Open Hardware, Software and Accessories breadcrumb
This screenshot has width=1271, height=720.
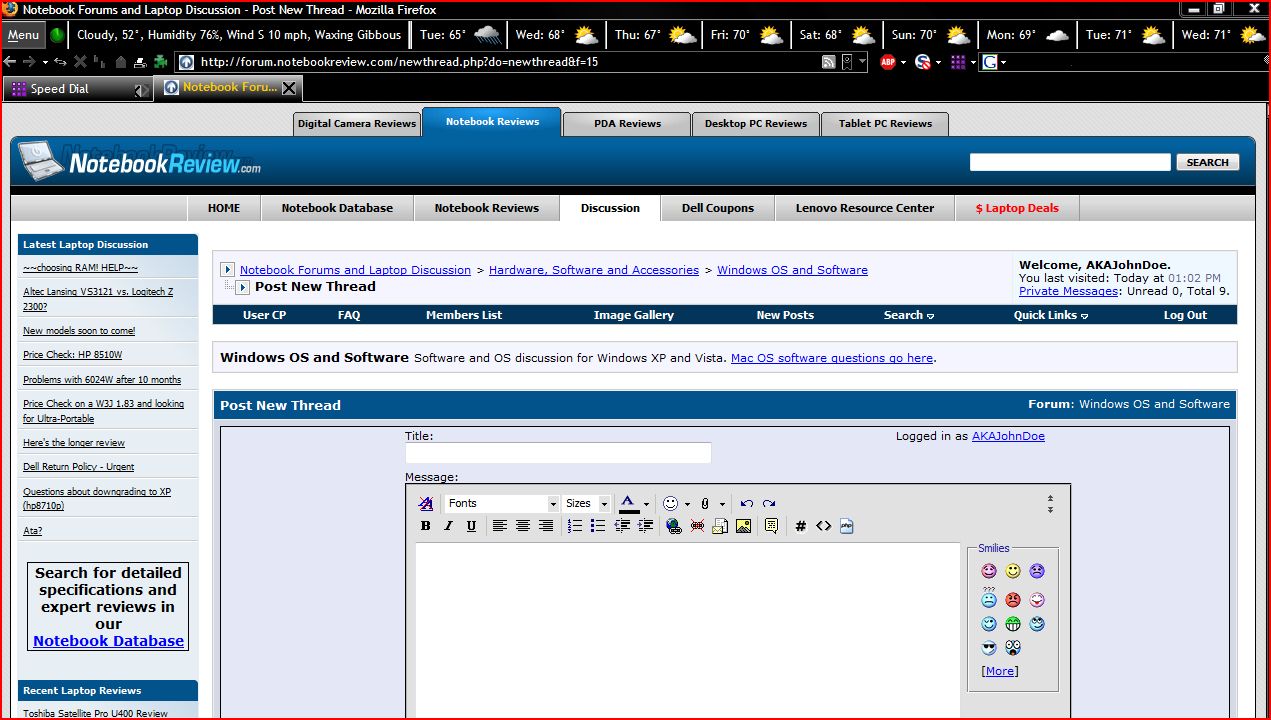tap(594, 270)
